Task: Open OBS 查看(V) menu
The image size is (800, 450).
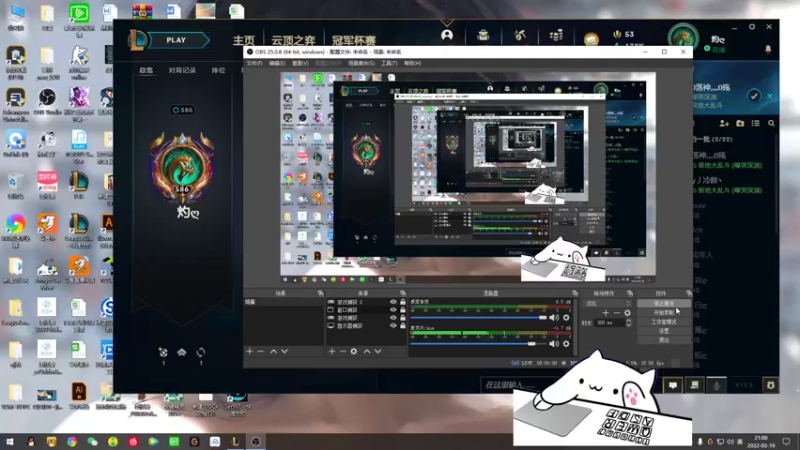Action: [x=300, y=63]
